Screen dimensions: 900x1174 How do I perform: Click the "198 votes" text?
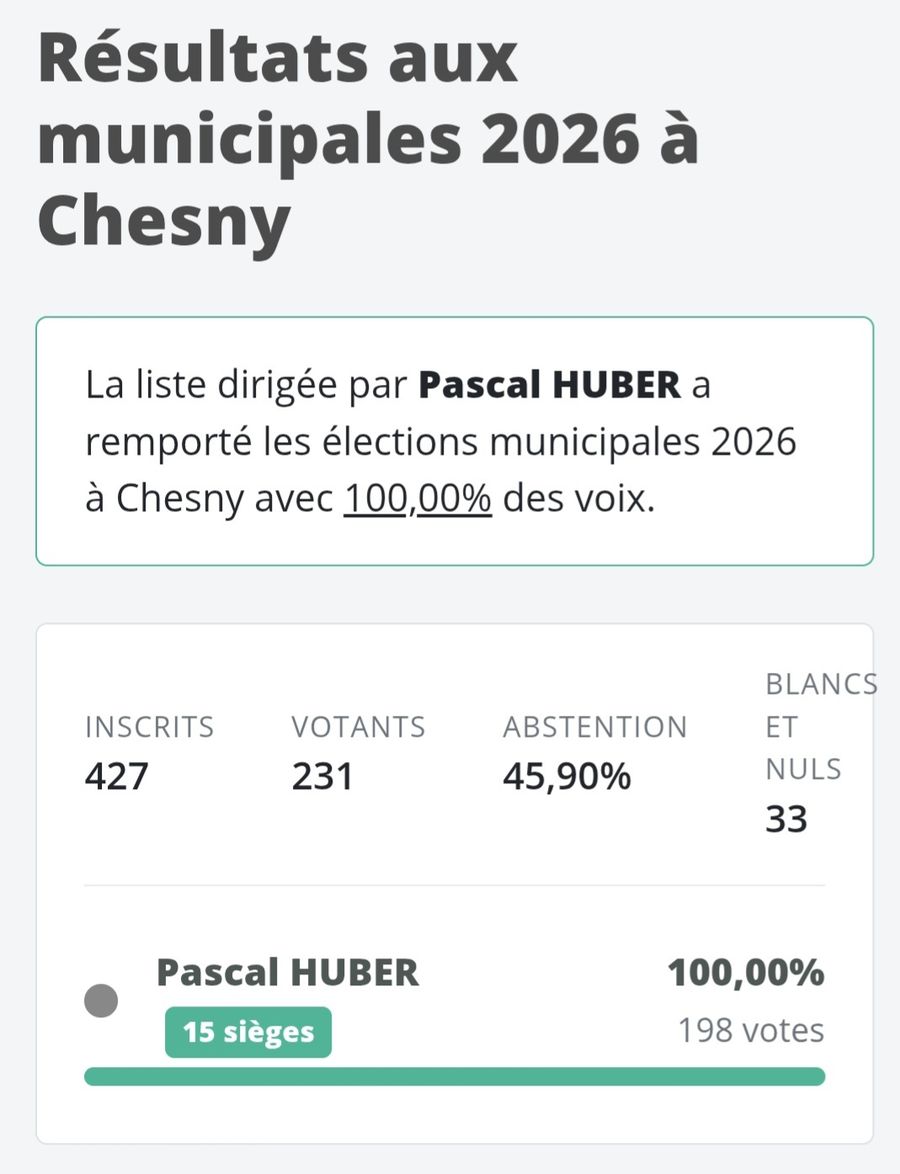(751, 1030)
